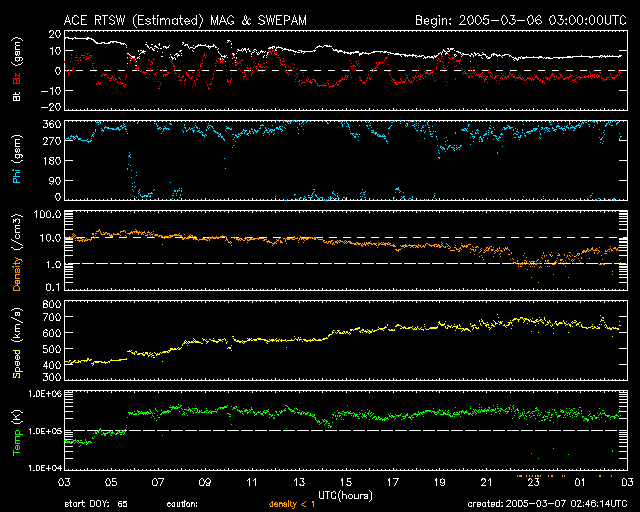Click the '800' speed axis value
640x512 pixels.
tap(52, 304)
